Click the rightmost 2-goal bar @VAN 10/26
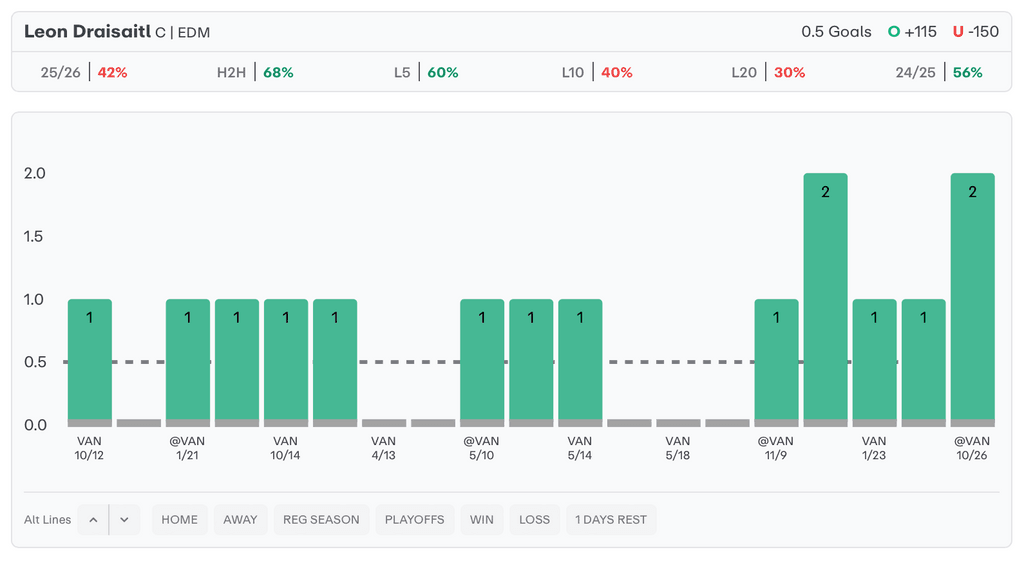Viewport: 1024px width, 563px height. click(x=972, y=300)
